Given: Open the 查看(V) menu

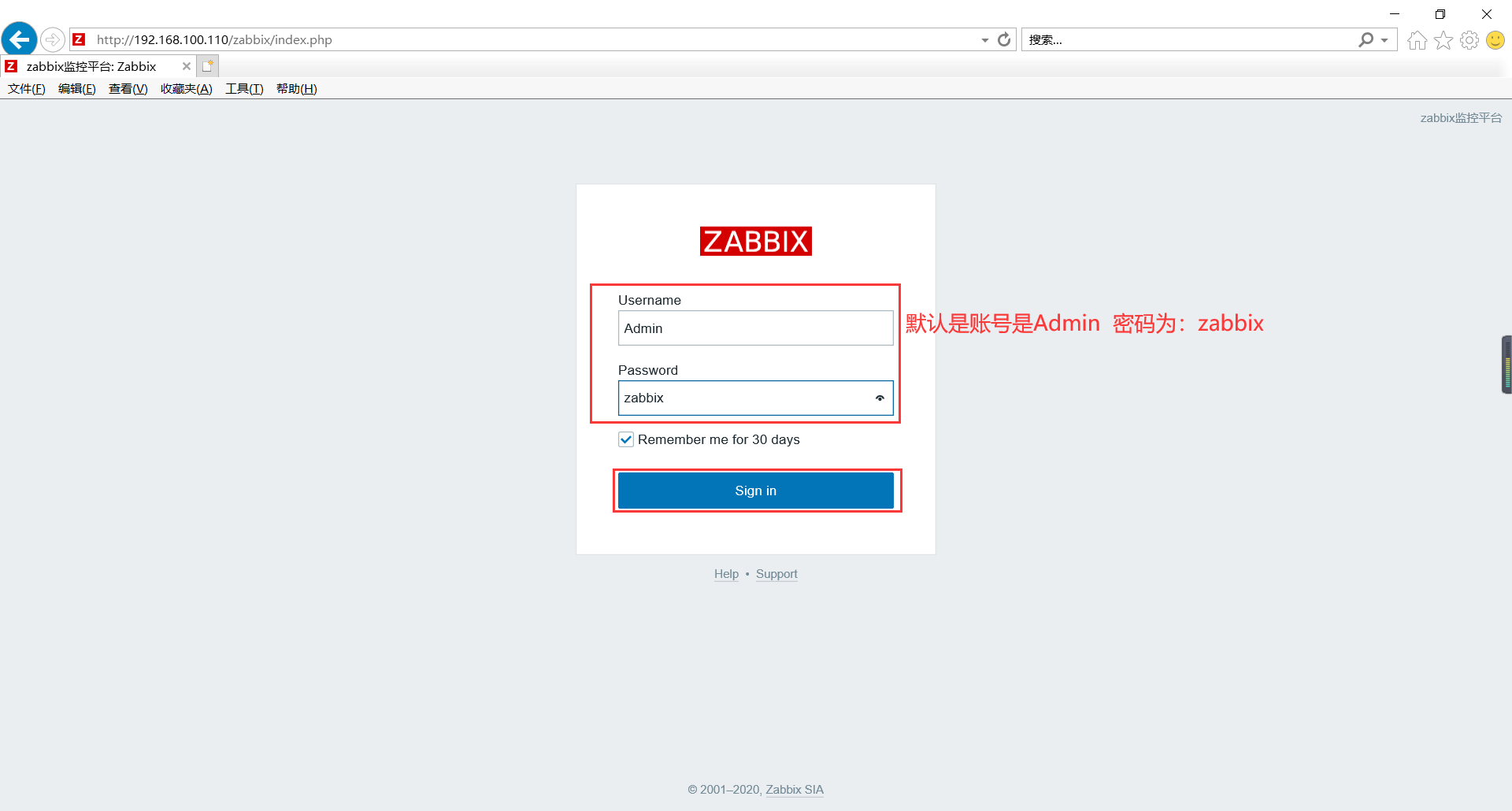Looking at the screenshot, I should click(128, 89).
